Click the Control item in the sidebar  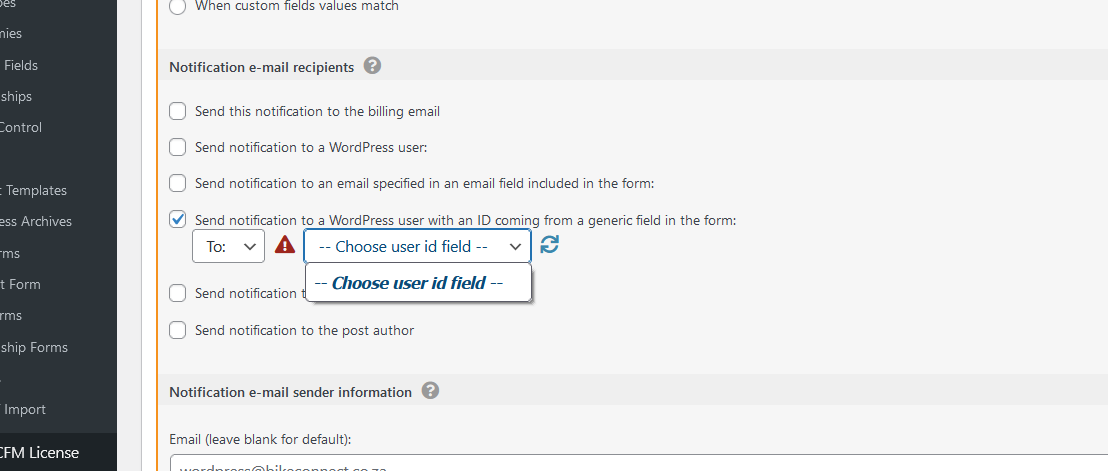point(21,127)
